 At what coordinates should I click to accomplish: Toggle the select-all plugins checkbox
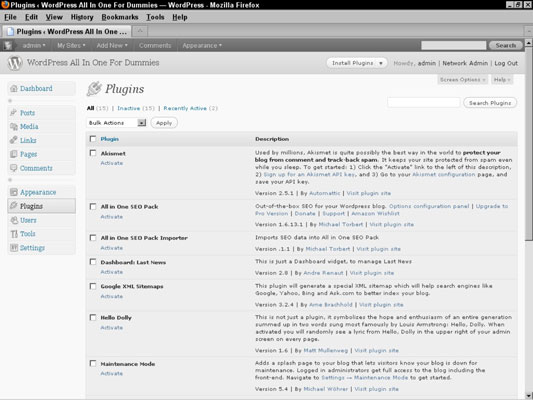(93, 139)
